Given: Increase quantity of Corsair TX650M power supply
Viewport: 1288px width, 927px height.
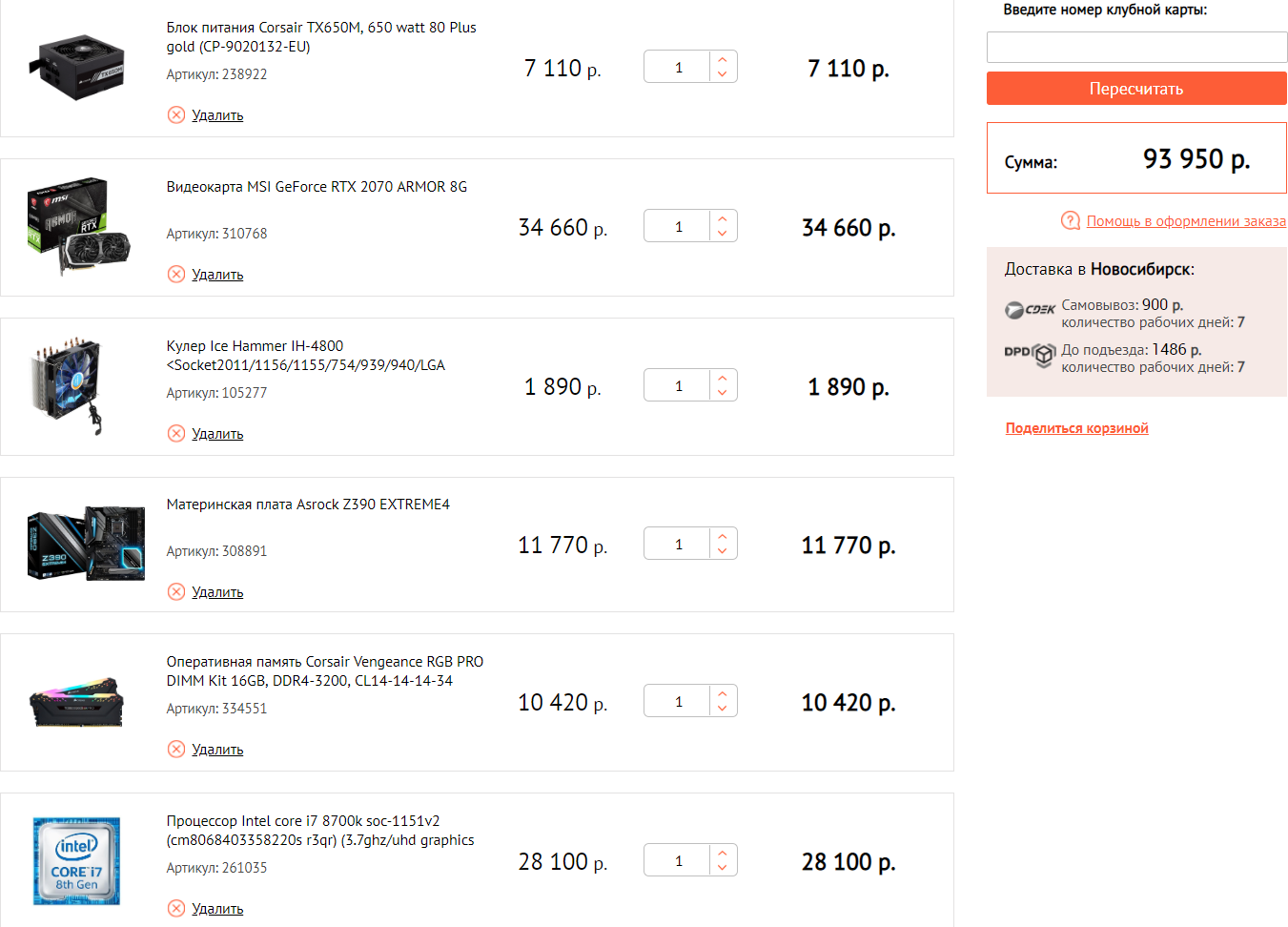Looking at the screenshot, I should coord(723,60).
